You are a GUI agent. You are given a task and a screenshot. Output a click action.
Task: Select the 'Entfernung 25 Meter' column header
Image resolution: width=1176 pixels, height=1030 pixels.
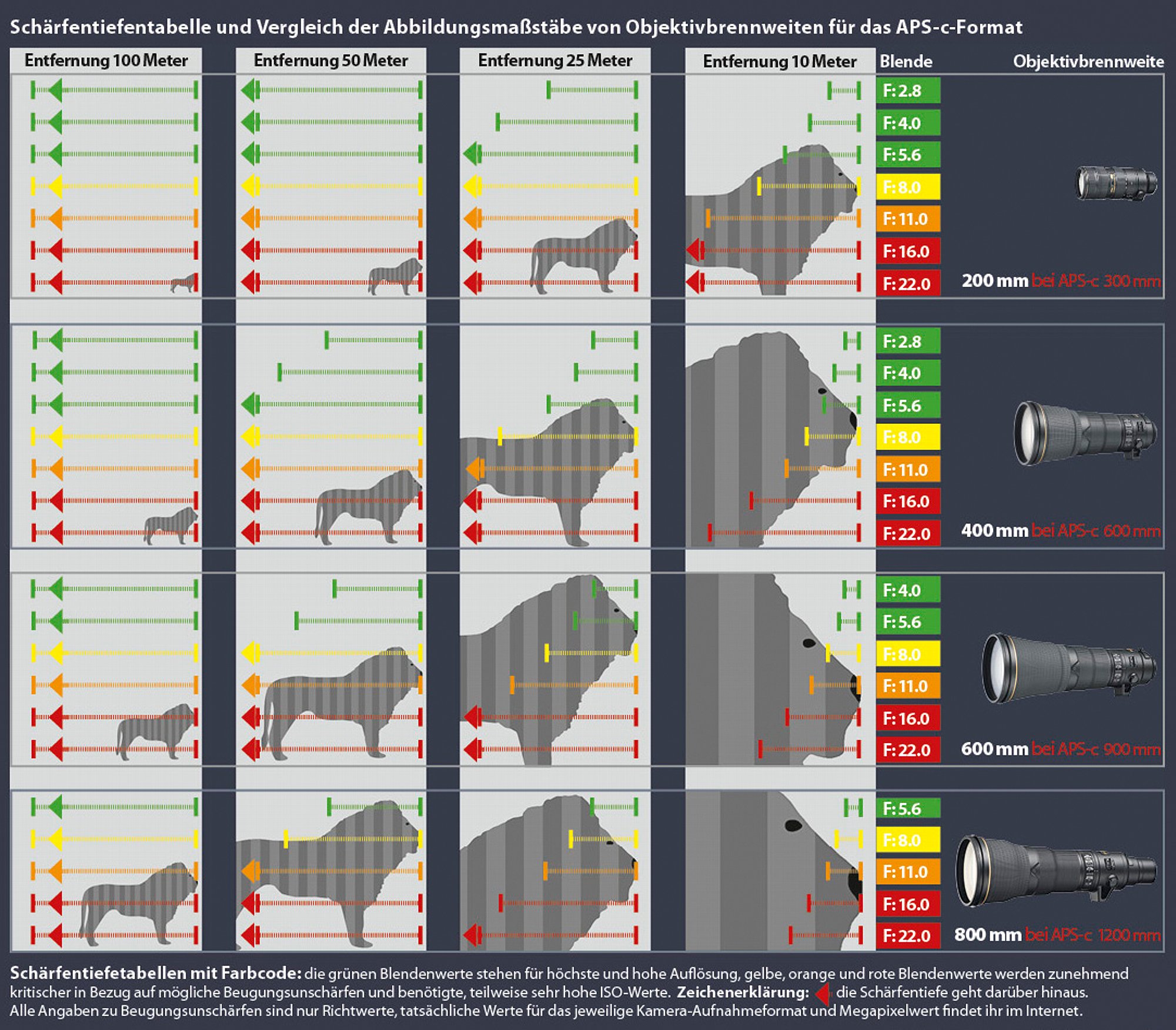(x=555, y=61)
